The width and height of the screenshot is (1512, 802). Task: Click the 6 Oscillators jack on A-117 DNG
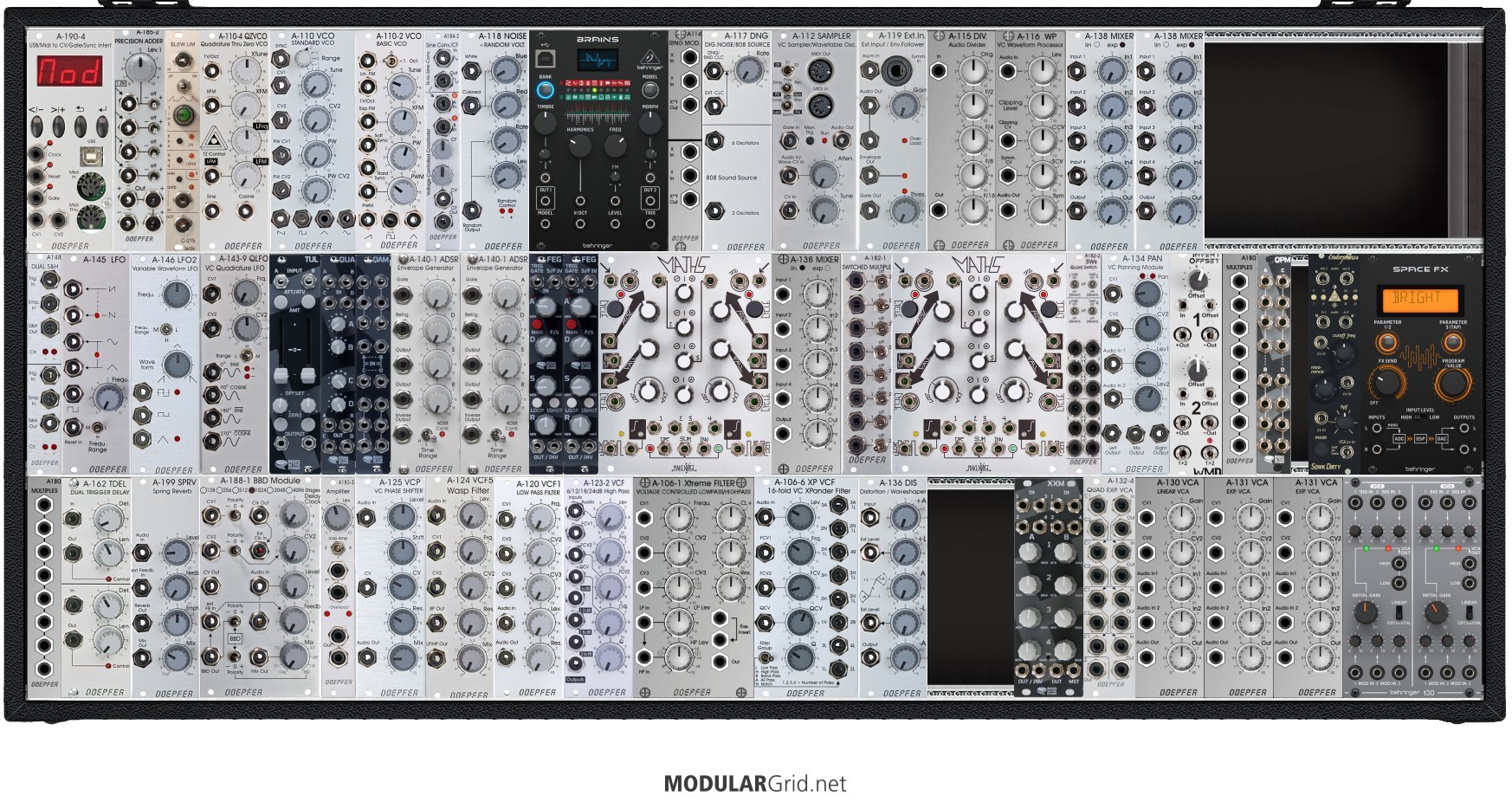[x=714, y=142]
